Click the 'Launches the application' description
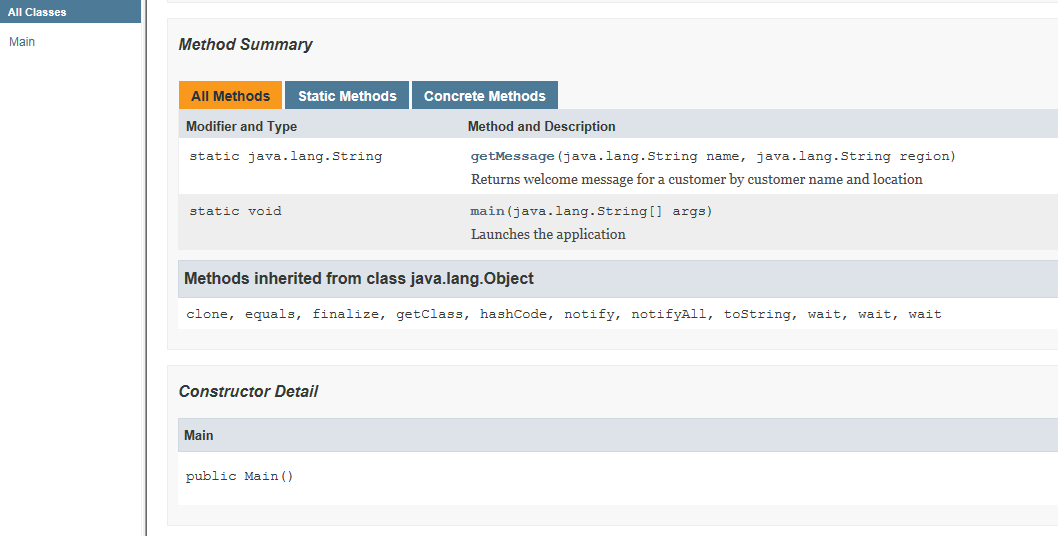This screenshot has height=536, width=1058. pyautogui.click(x=548, y=235)
